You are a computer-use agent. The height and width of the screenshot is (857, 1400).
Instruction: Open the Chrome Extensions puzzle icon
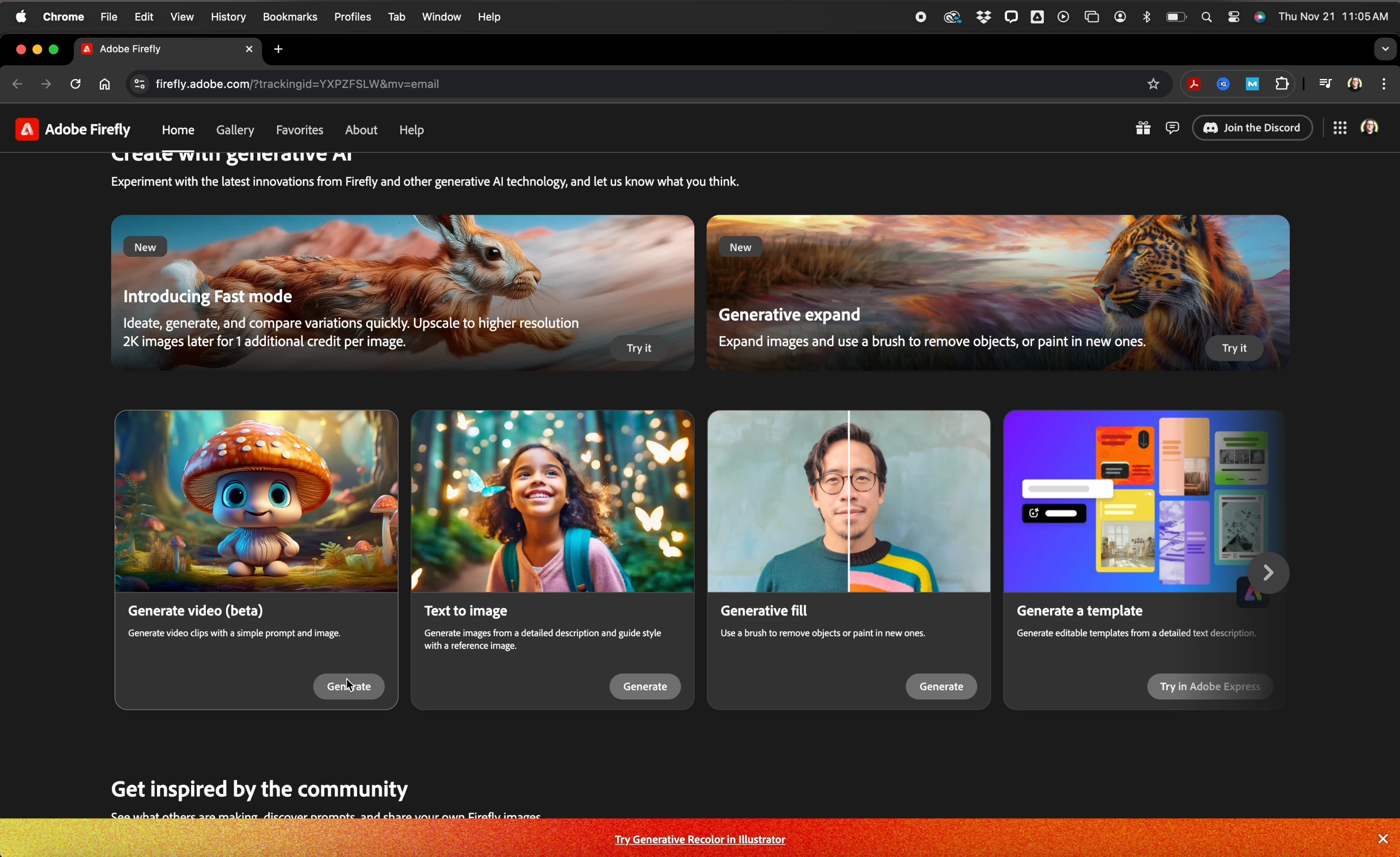1282,85
